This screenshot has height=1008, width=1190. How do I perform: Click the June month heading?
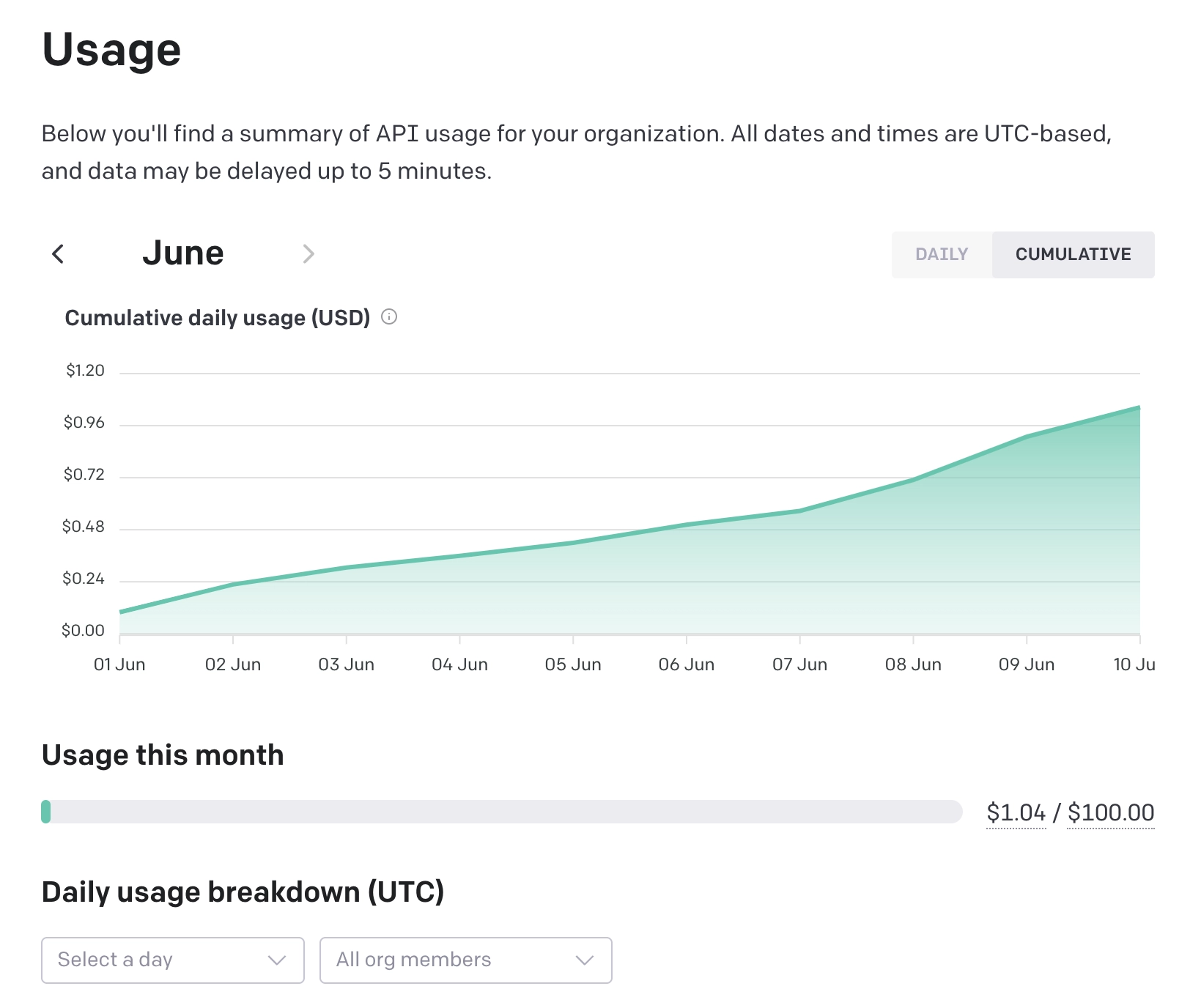click(183, 253)
